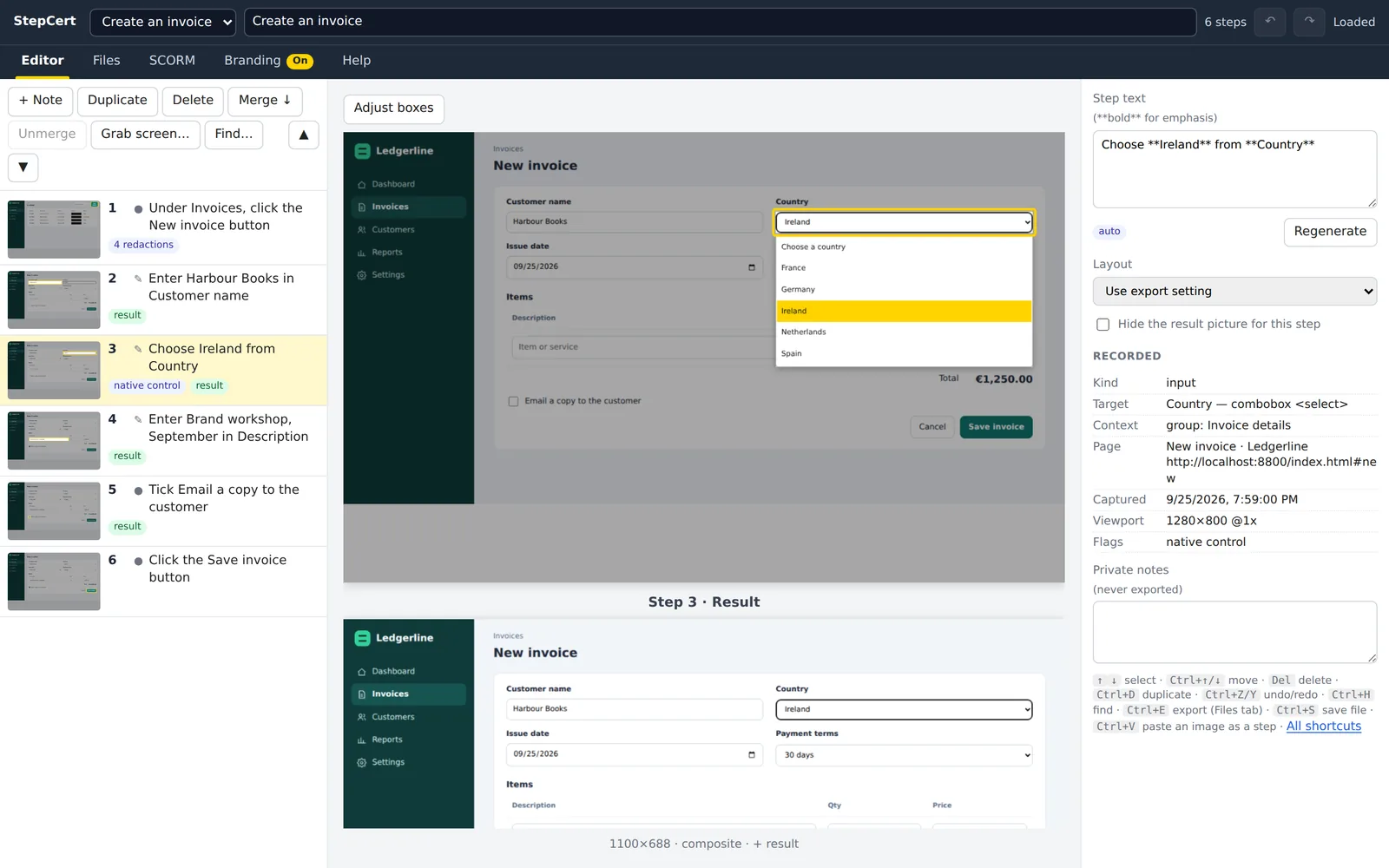Click the Adjust boxes button
This screenshot has width=1389, height=868.
pyautogui.click(x=393, y=108)
